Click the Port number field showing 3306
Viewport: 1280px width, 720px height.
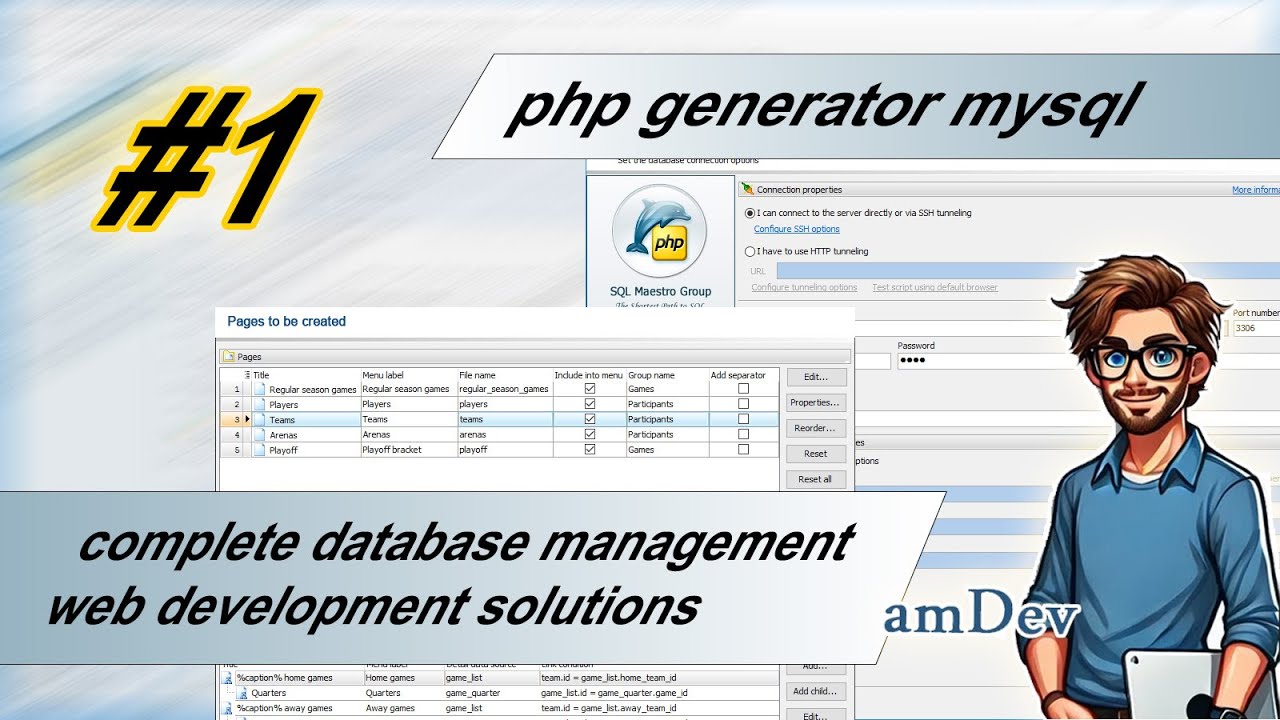pos(1256,328)
